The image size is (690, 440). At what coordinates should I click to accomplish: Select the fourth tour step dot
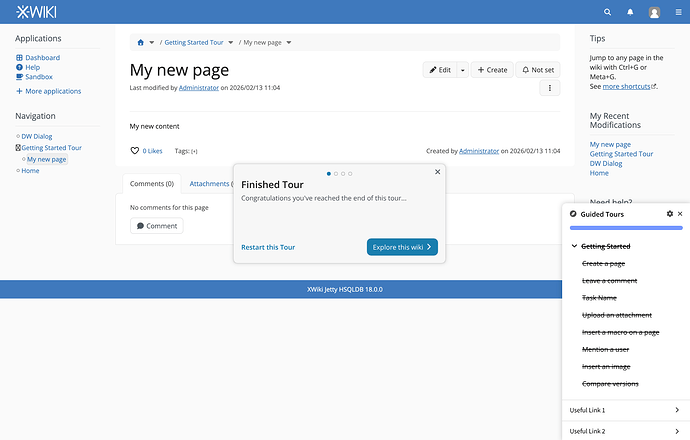point(350,174)
